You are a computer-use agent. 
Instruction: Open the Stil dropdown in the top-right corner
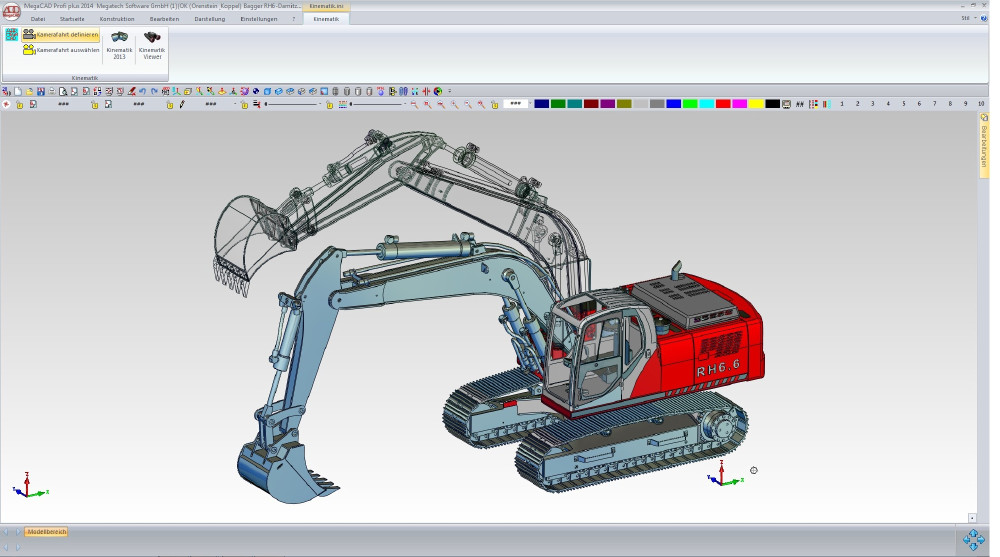[x=969, y=19]
